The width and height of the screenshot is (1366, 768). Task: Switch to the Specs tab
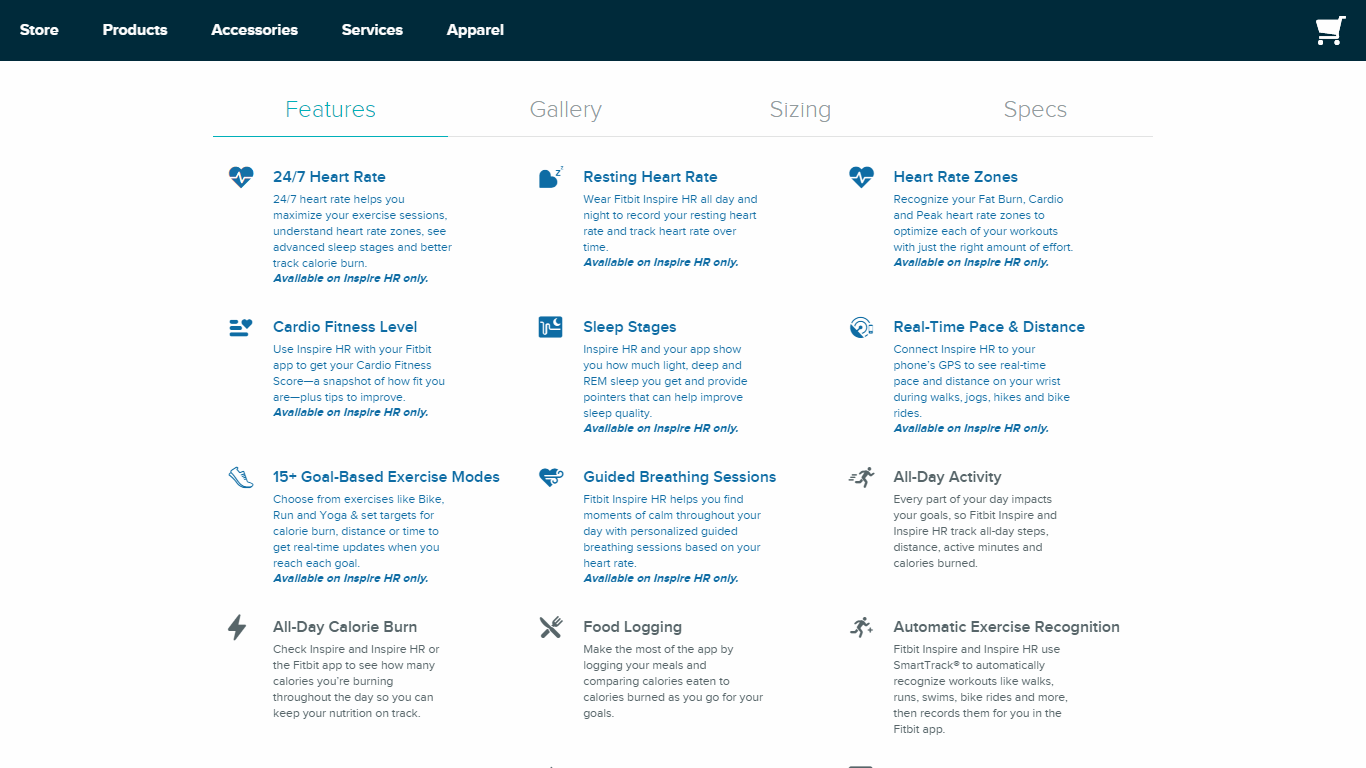pyautogui.click(x=1035, y=110)
